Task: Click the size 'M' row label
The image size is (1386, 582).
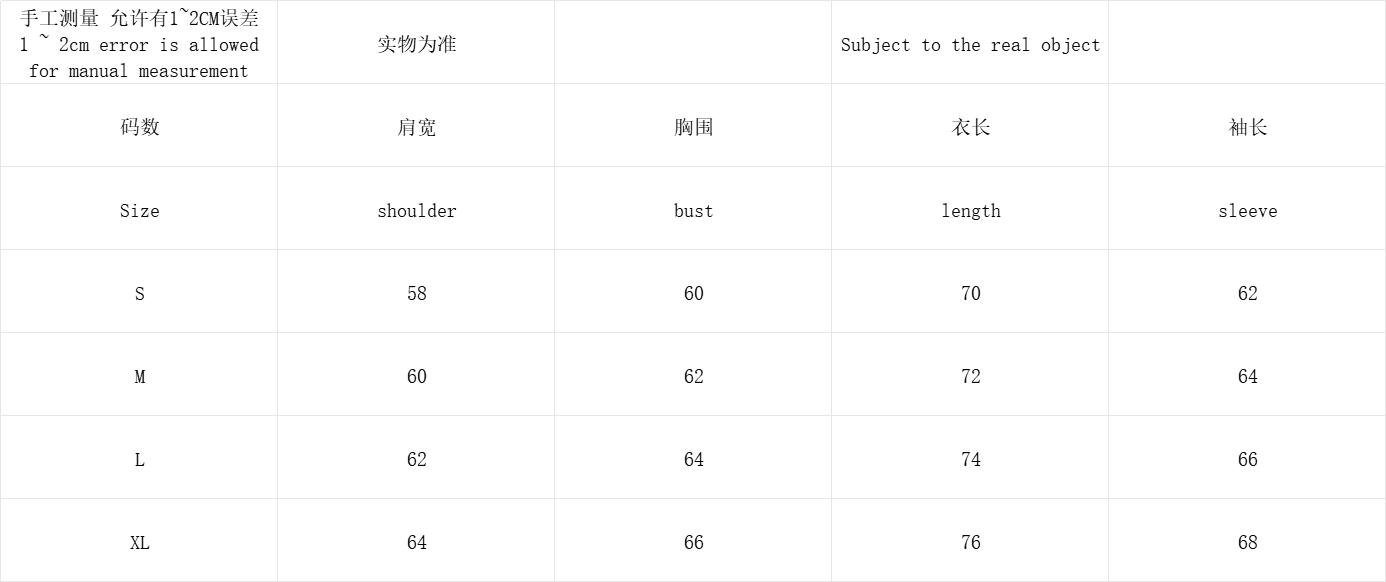Action: (x=139, y=376)
